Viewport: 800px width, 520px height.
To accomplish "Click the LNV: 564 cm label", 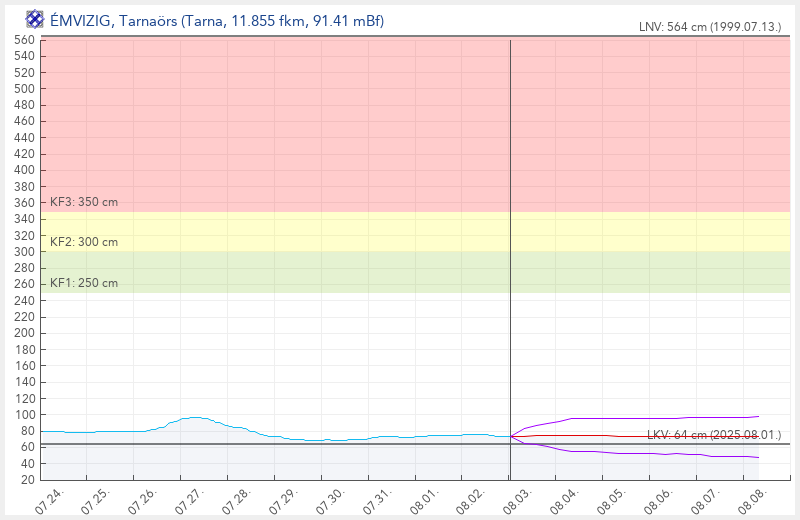I will [x=710, y=27].
